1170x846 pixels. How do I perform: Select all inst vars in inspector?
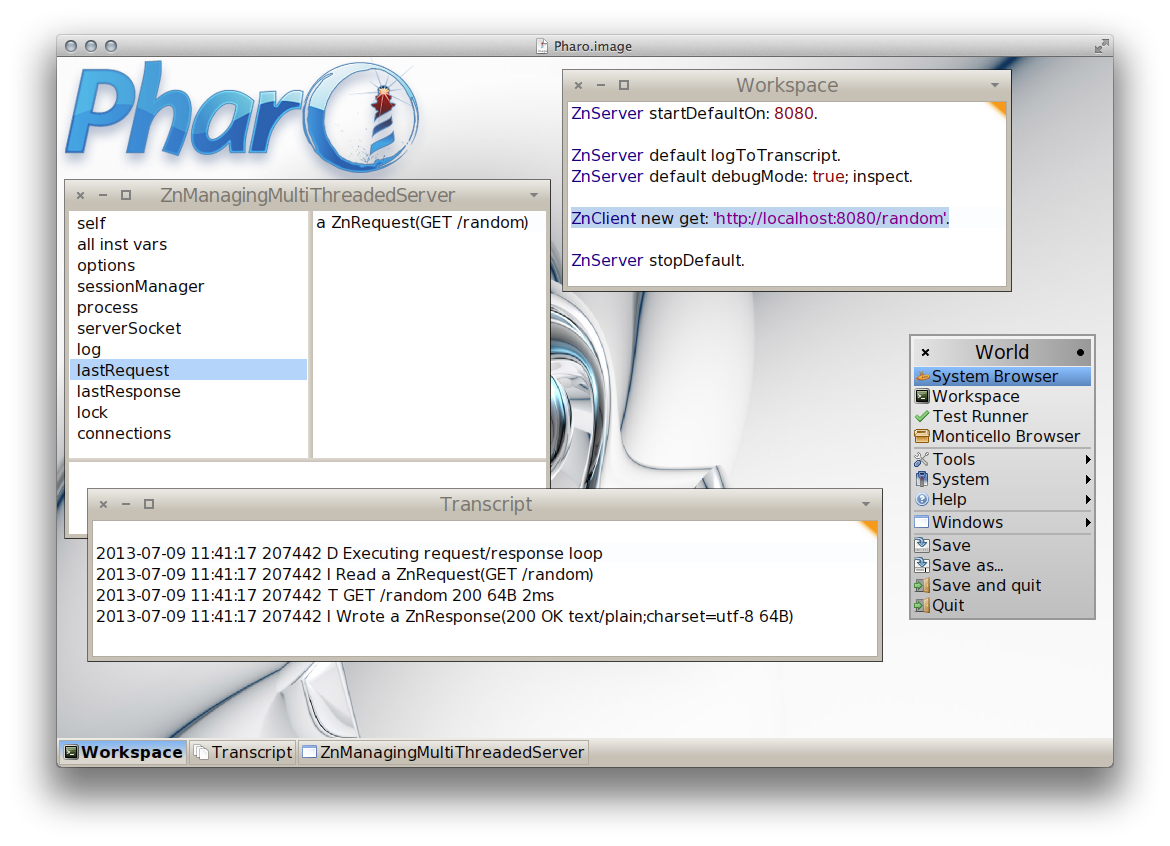(188, 244)
